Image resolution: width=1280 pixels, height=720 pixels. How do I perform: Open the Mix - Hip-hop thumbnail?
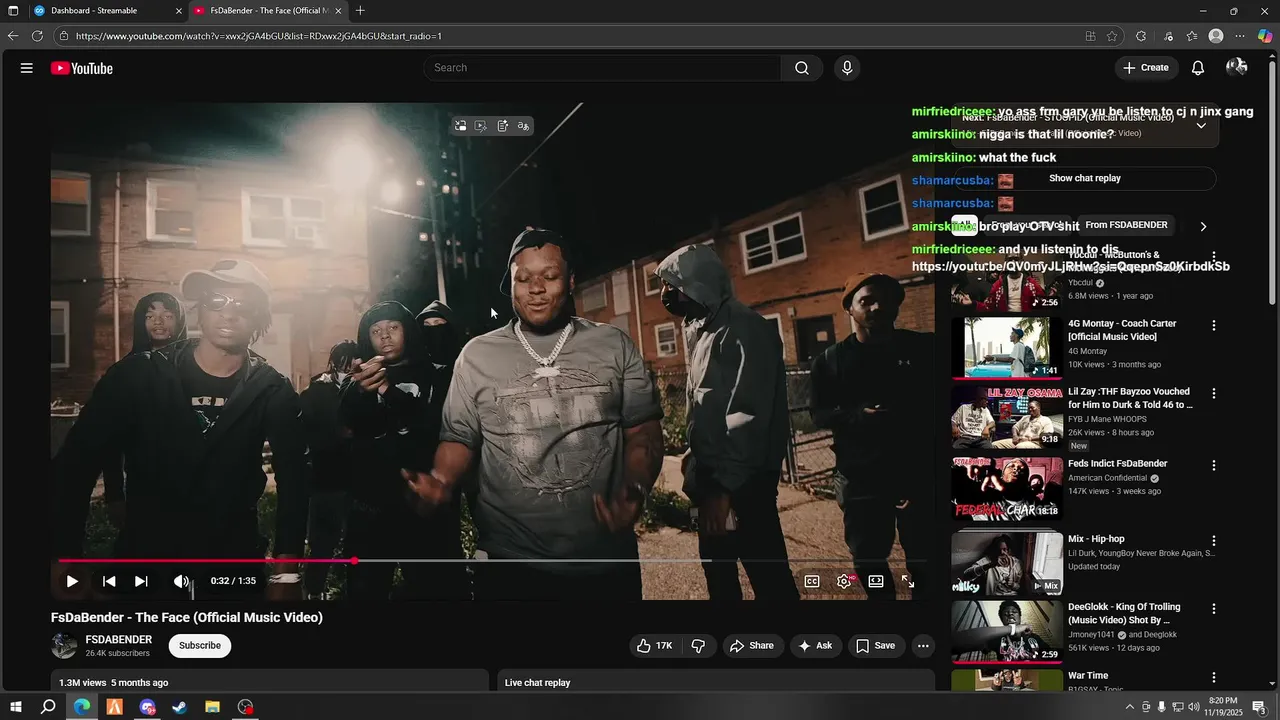point(1007,563)
